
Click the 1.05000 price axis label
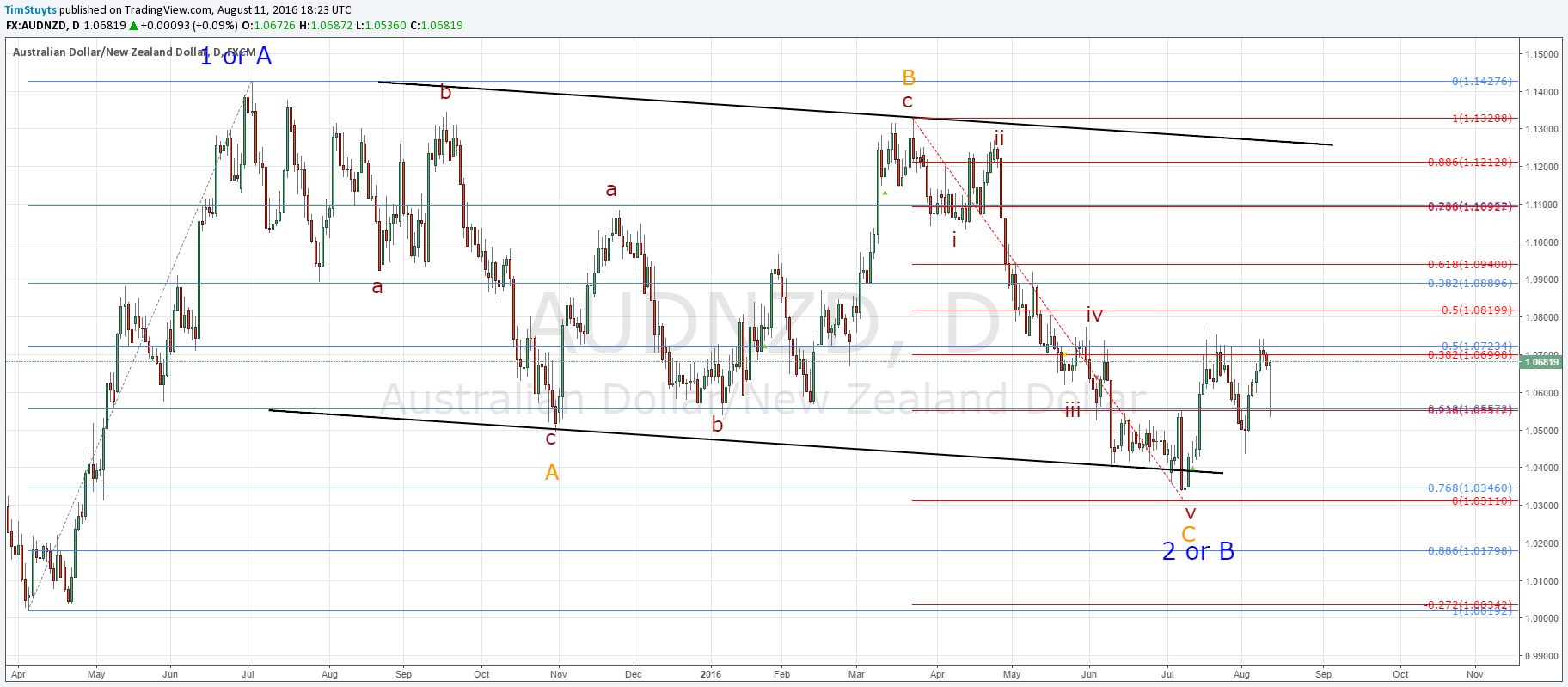[x=1541, y=431]
